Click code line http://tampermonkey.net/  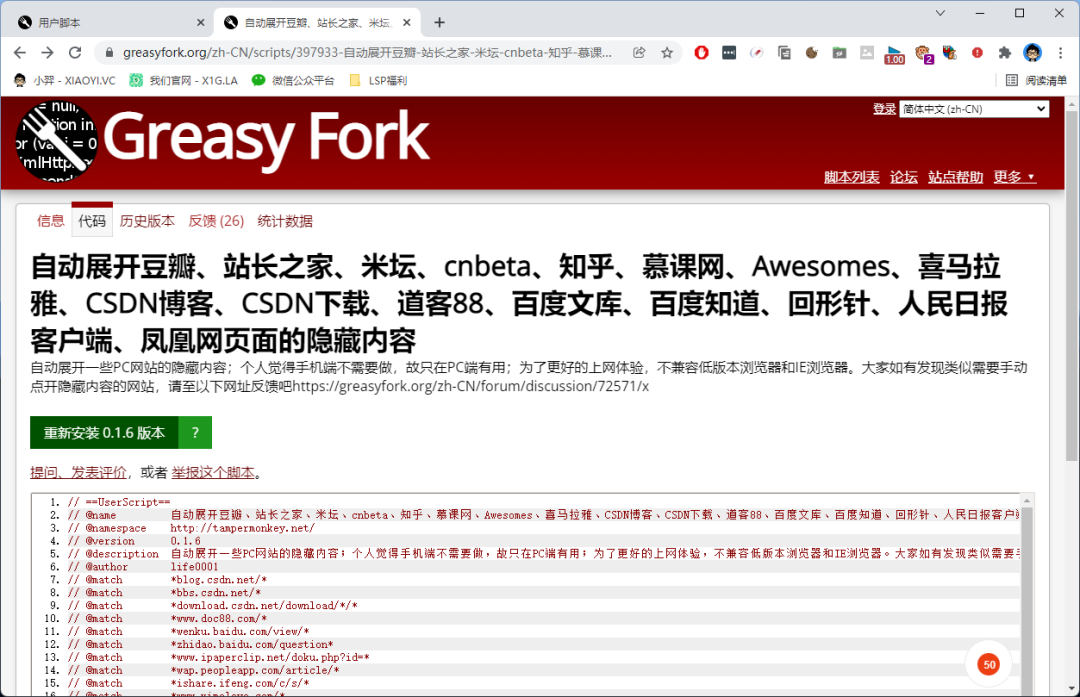(242, 528)
